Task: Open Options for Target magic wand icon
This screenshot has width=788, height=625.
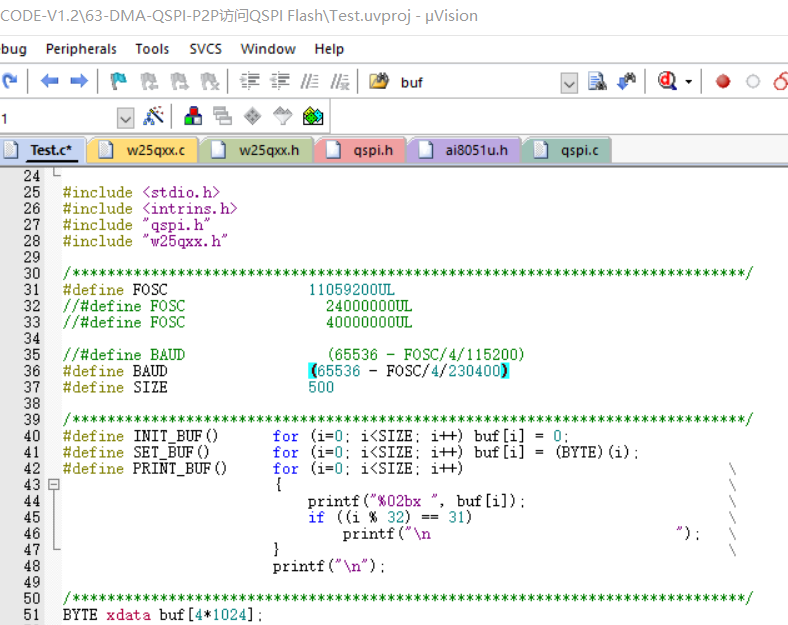Action: pyautogui.click(x=153, y=116)
